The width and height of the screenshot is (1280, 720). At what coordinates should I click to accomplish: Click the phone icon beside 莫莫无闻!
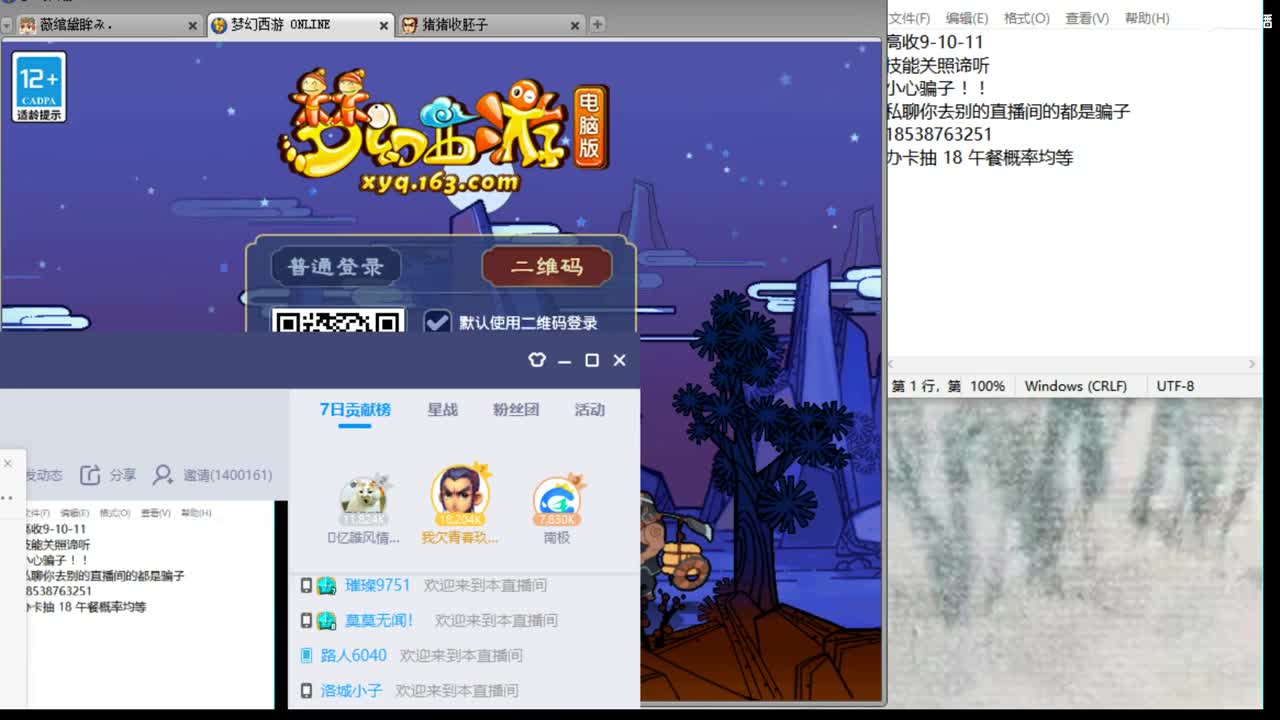tap(306, 620)
